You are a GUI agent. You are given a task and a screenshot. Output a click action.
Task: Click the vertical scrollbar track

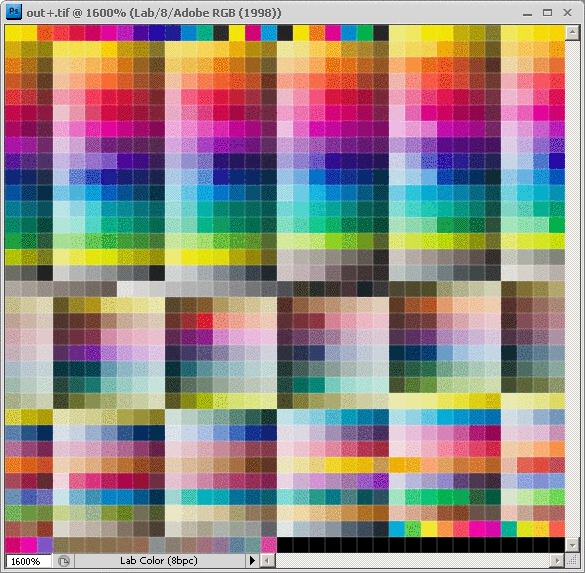click(x=572, y=289)
